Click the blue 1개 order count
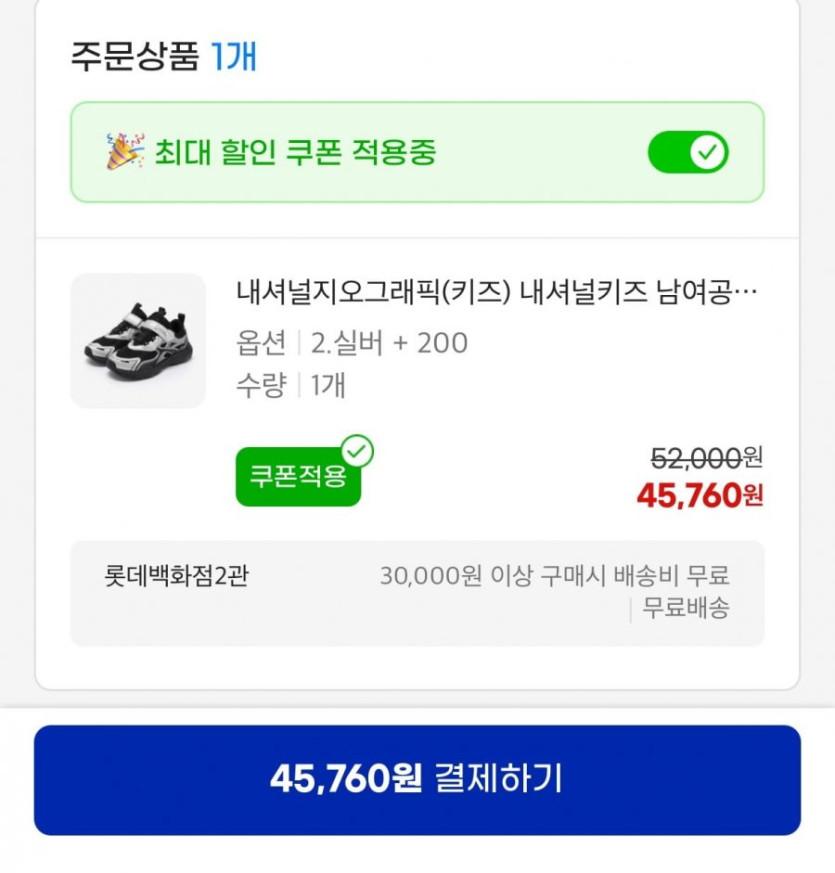This screenshot has width=835, height=873. [x=234, y=56]
